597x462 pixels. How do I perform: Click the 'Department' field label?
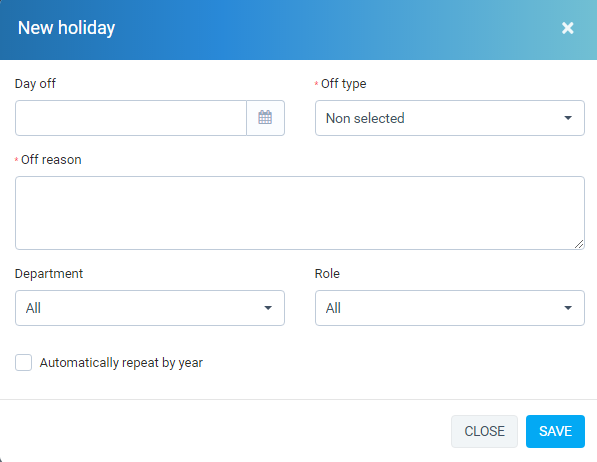coord(49,274)
